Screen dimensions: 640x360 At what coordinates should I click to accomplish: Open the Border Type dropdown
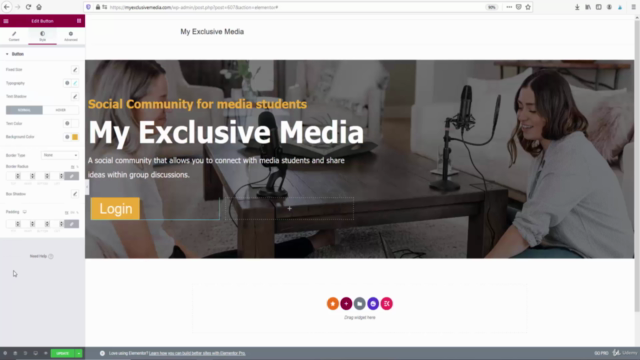(60, 155)
